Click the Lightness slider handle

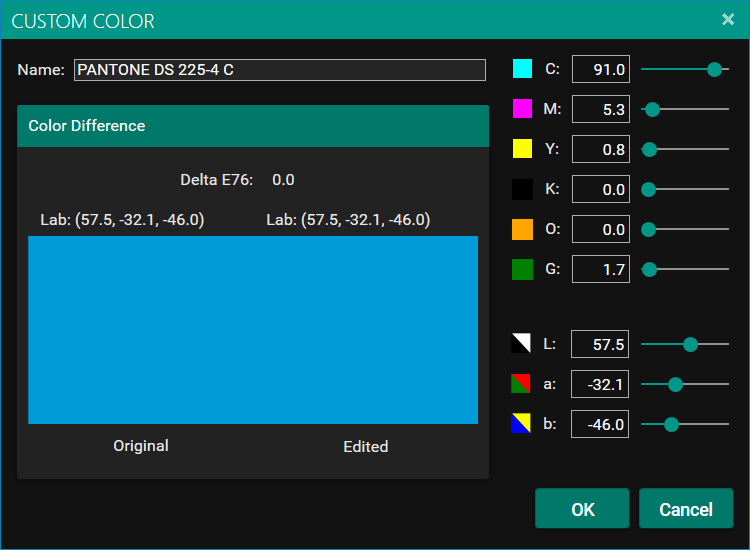(x=690, y=344)
